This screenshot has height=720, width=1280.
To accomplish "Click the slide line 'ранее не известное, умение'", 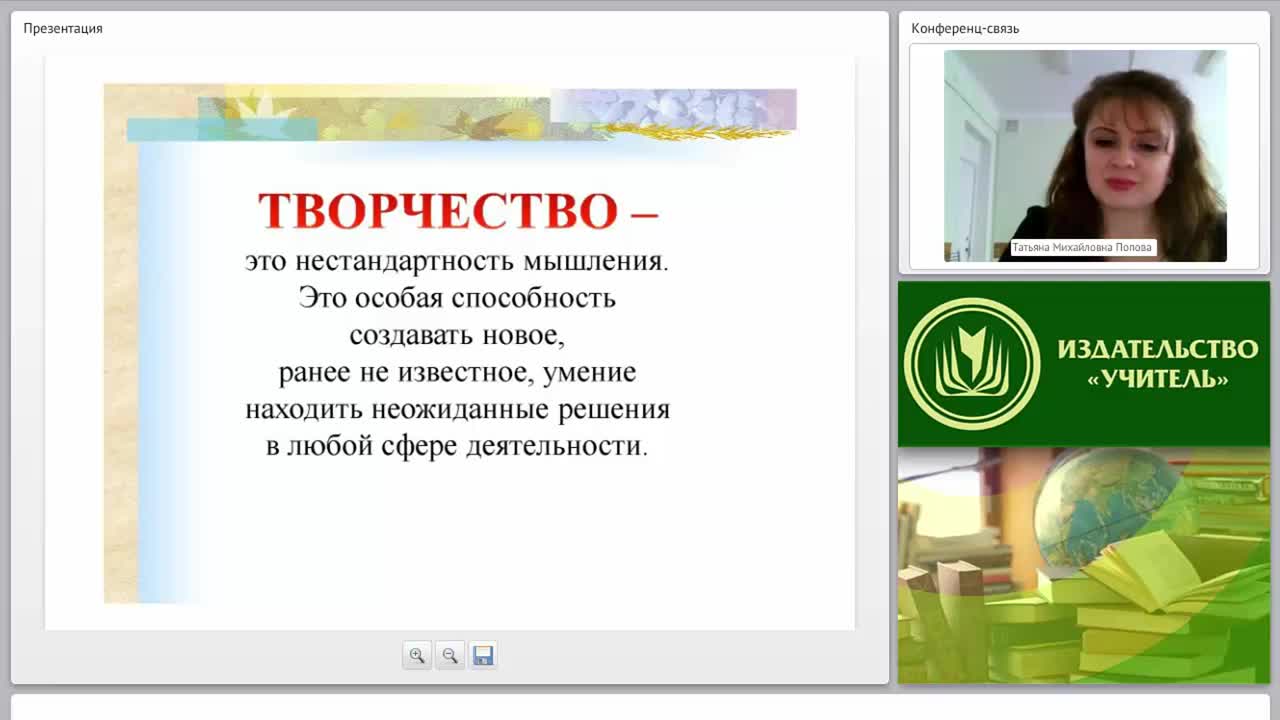I will pos(457,372).
